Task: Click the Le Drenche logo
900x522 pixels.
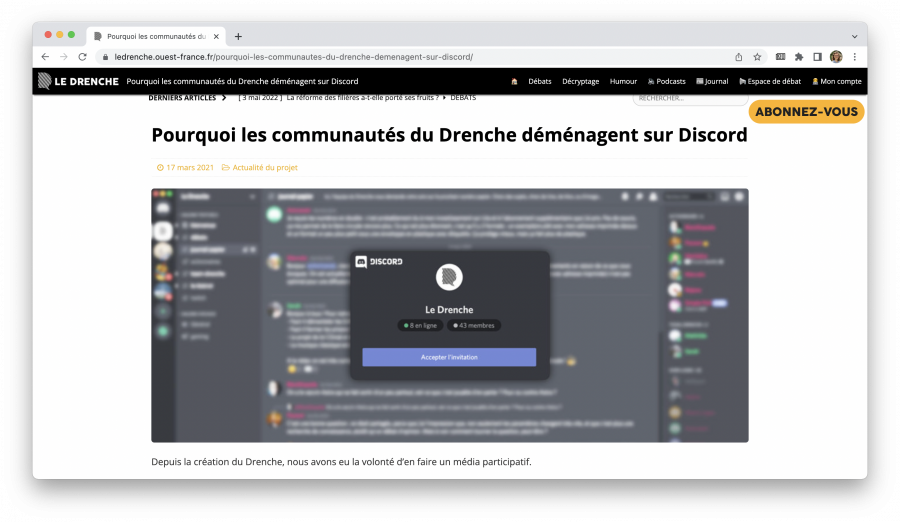Action: tap(78, 81)
